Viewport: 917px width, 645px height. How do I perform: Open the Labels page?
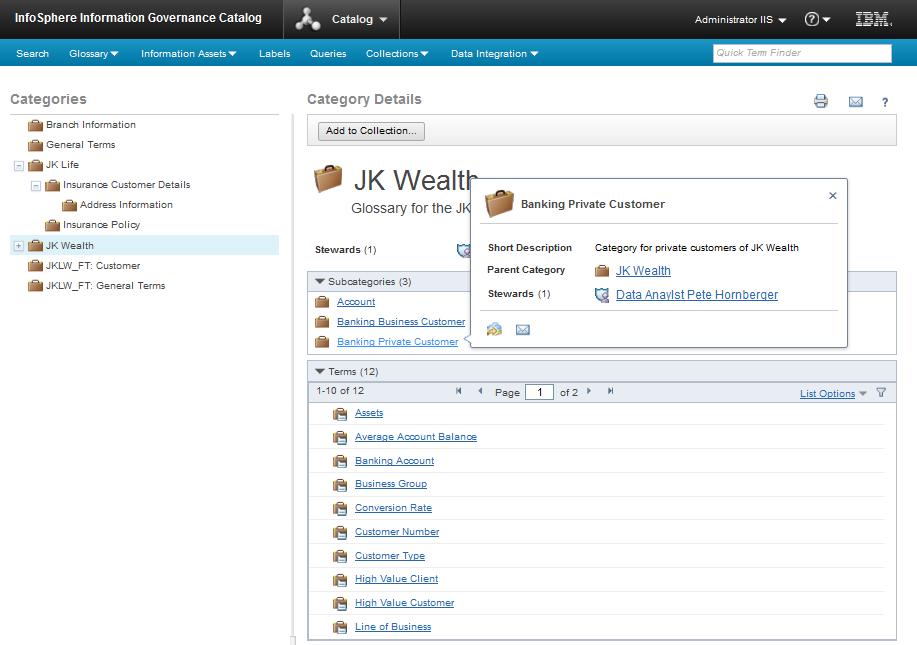point(274,53)
